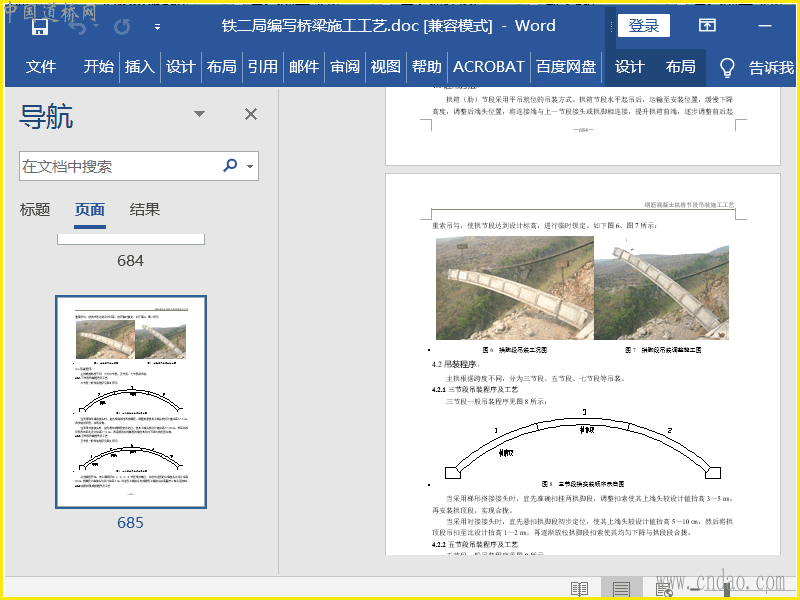Open Customize Quick Access Toolbar dropdown
The height and width of the screenshot is (600, 800).
tap(157, 27)
